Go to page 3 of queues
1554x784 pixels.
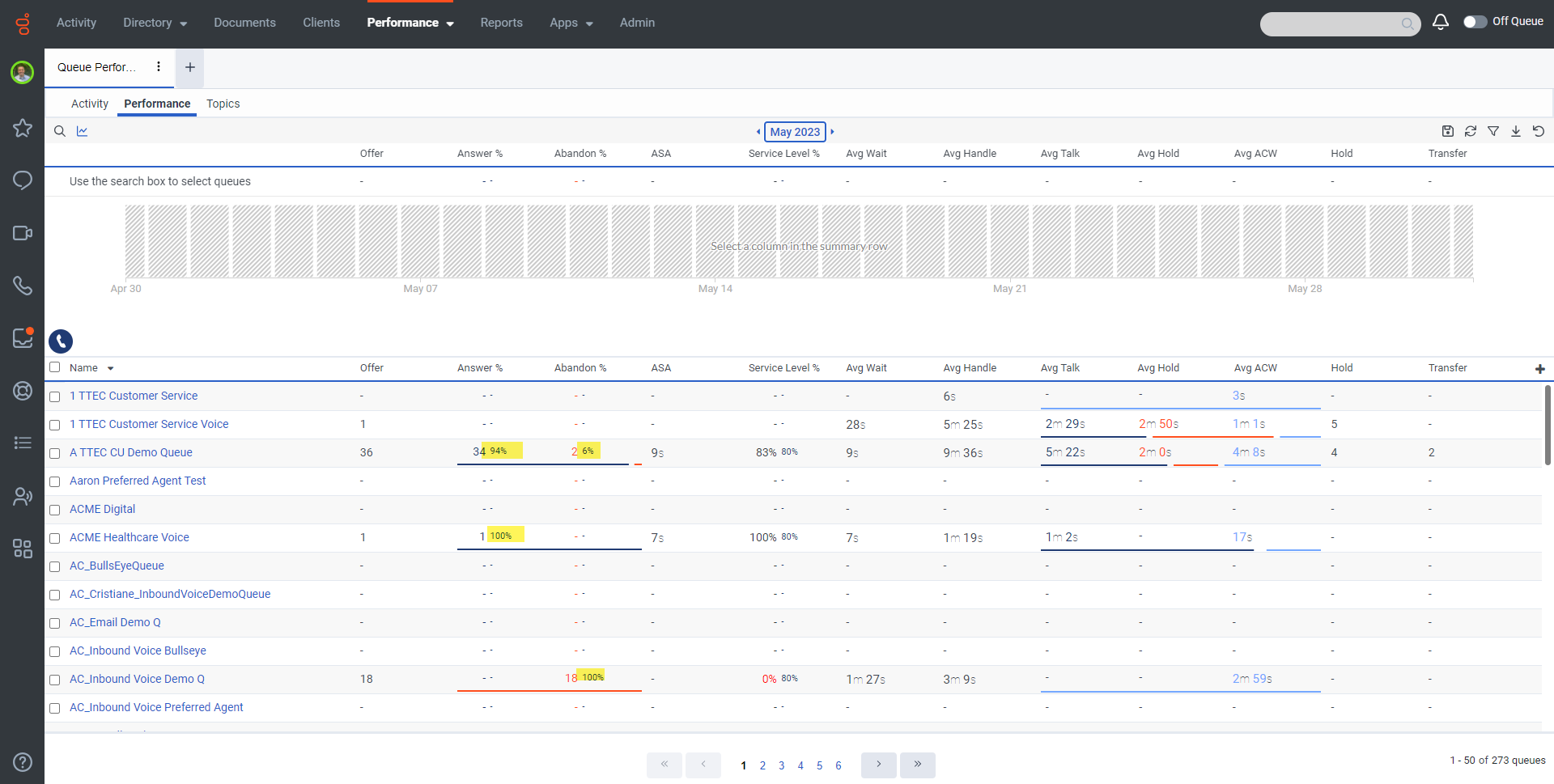781,765
